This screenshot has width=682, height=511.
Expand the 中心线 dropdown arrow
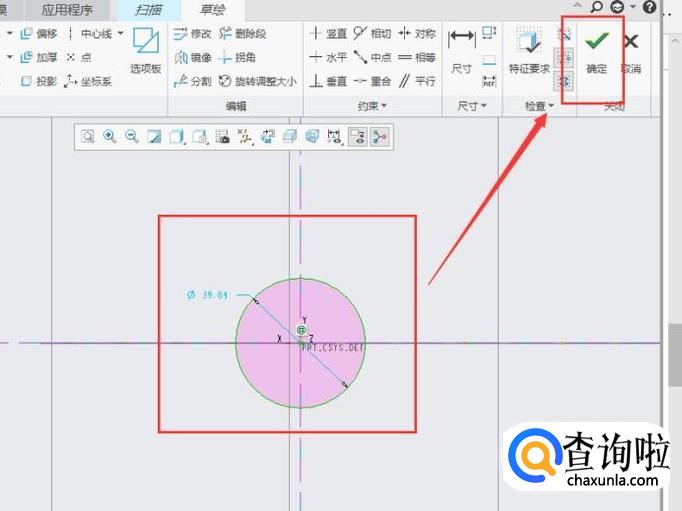(120, 33)
